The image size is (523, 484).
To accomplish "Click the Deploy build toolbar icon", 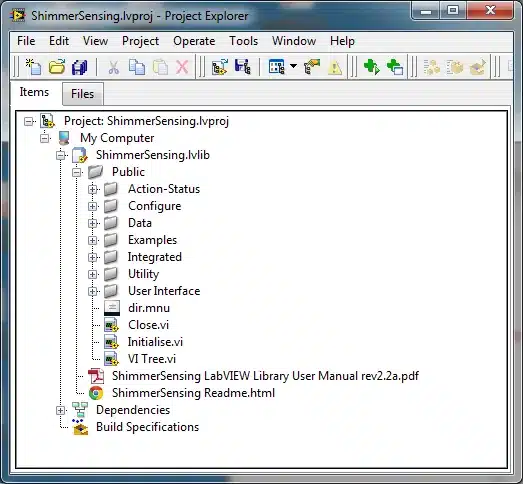I will click(x=455, y=67).
